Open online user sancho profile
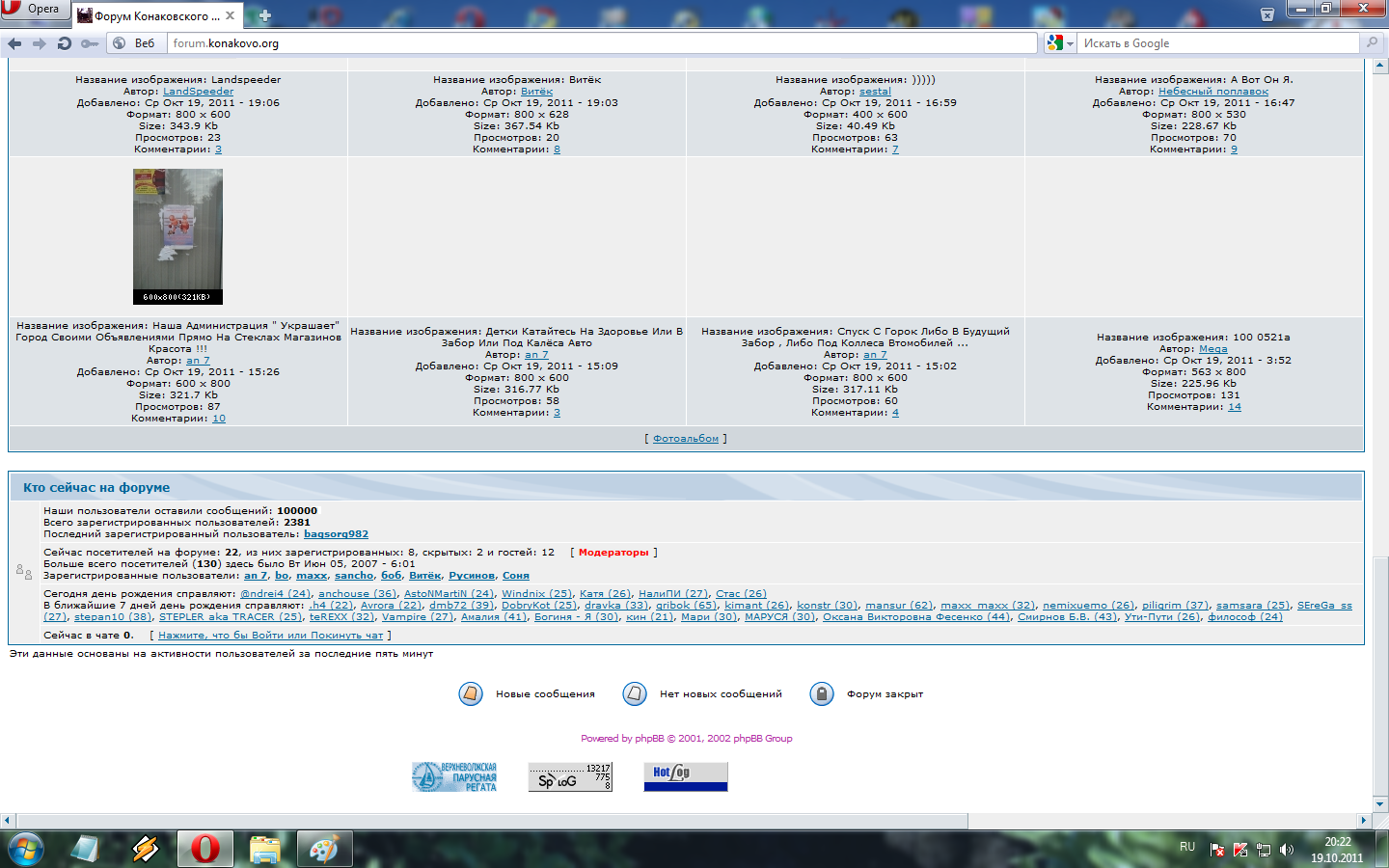 (354, 576)
